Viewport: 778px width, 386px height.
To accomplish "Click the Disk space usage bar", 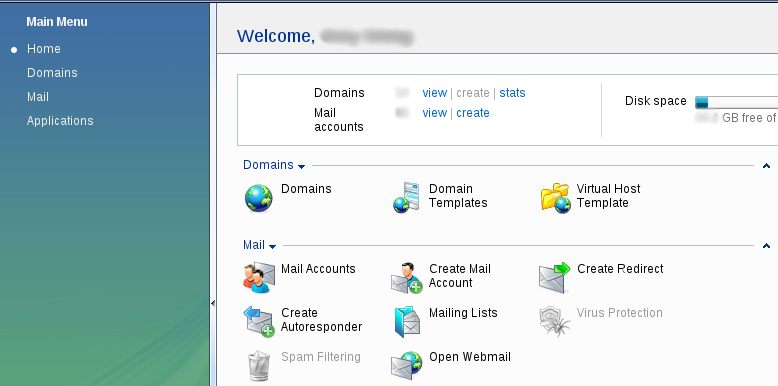I will point(736,103).
